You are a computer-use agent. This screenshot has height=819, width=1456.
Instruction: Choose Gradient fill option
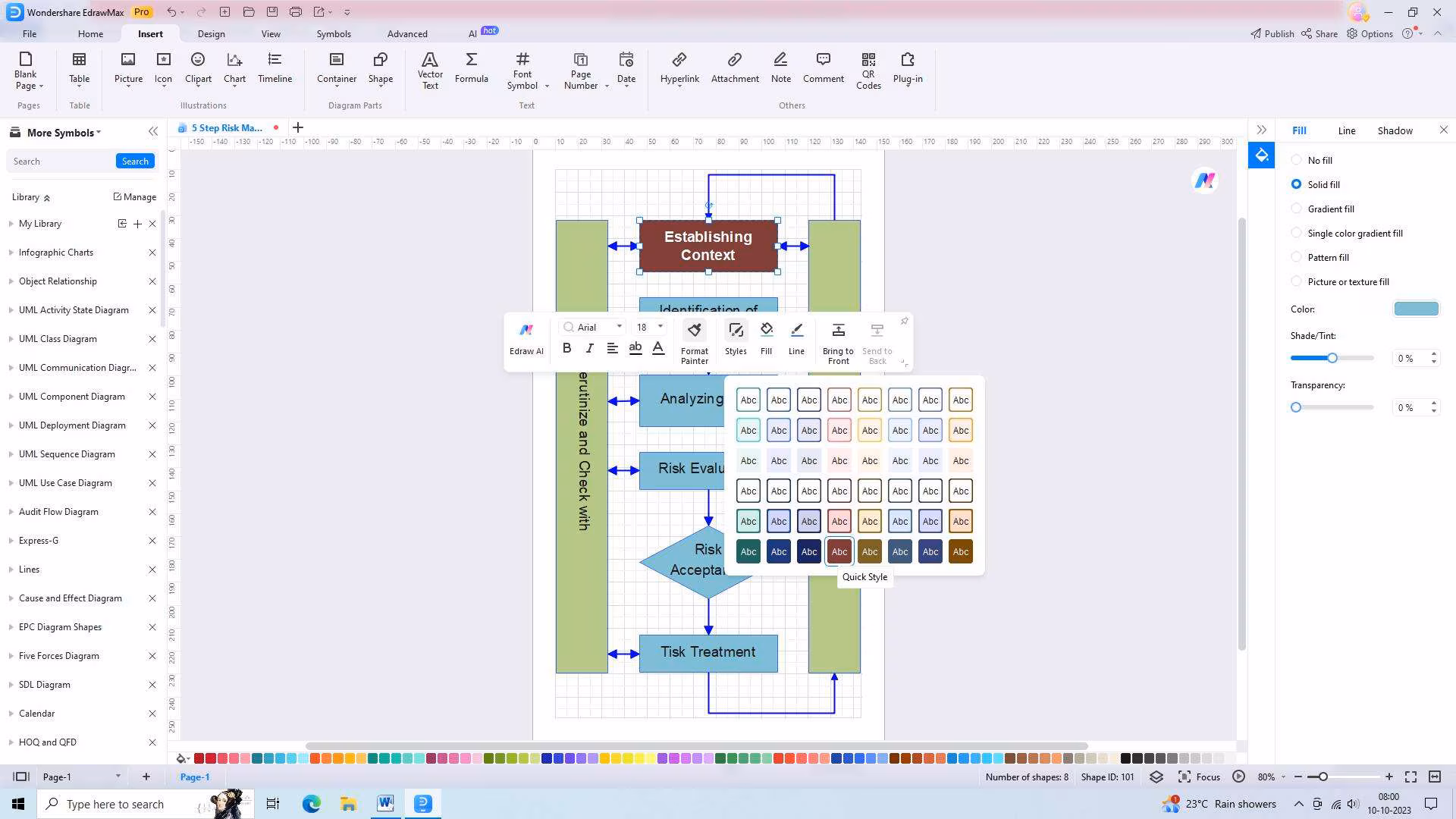(1296, 209)
